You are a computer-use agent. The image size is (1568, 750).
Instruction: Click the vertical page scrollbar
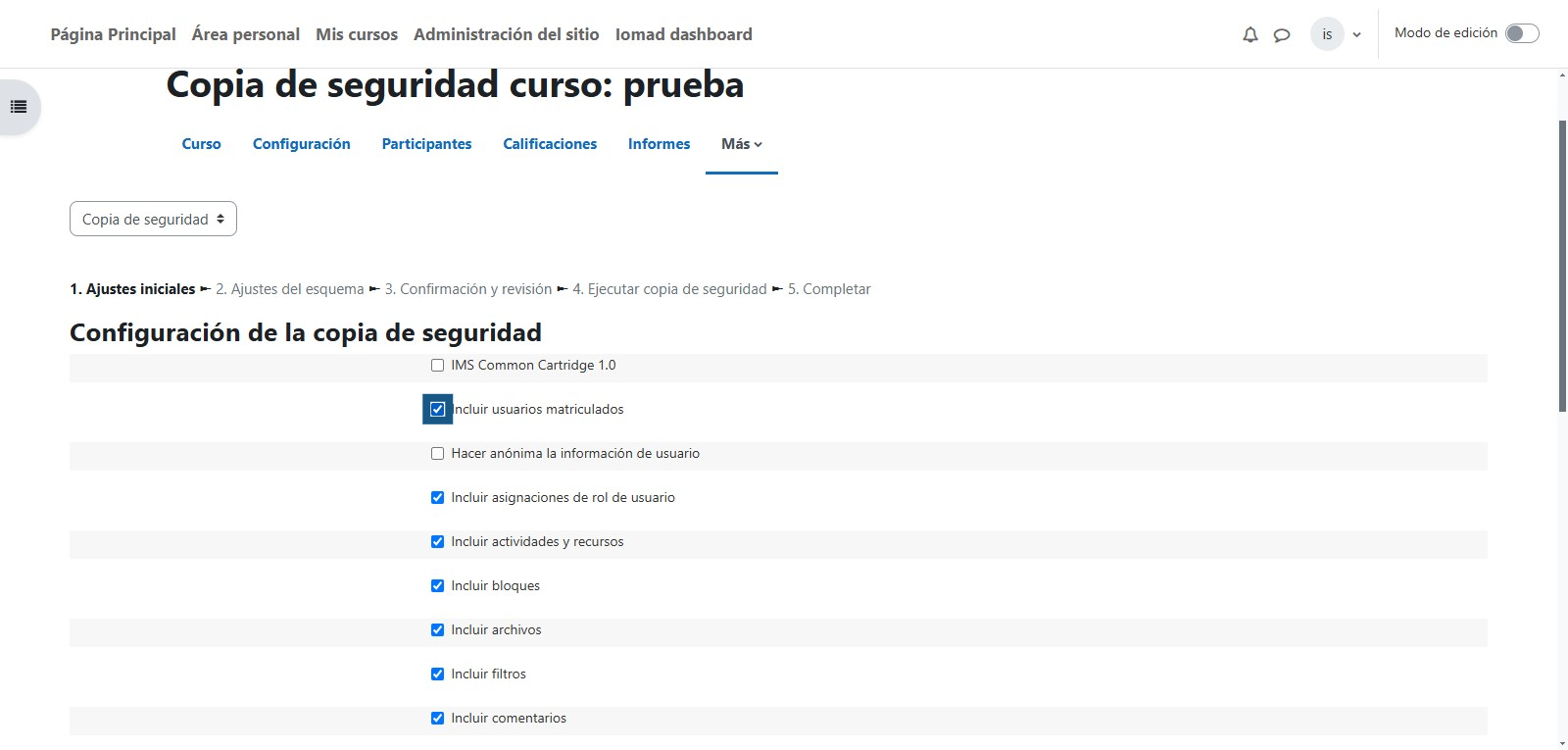click(x=1562, y=265)
